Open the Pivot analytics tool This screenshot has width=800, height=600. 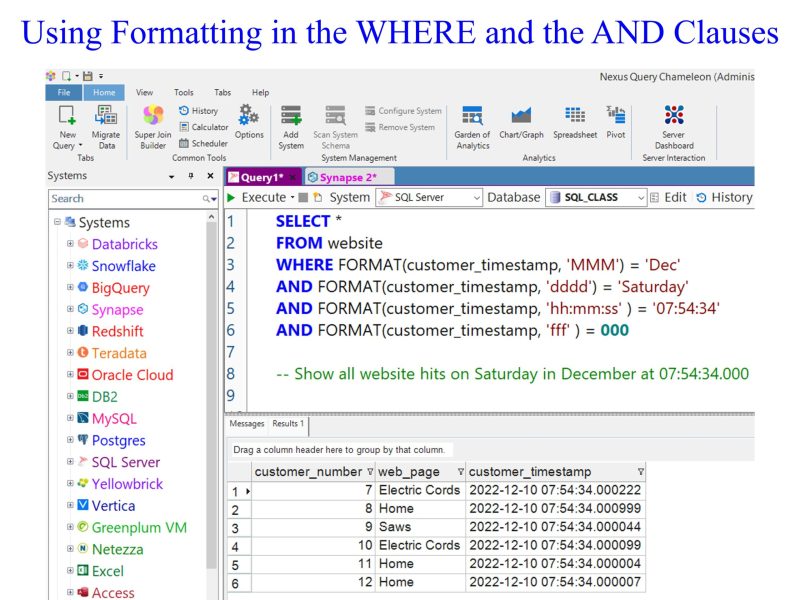(x=616, y=121)
